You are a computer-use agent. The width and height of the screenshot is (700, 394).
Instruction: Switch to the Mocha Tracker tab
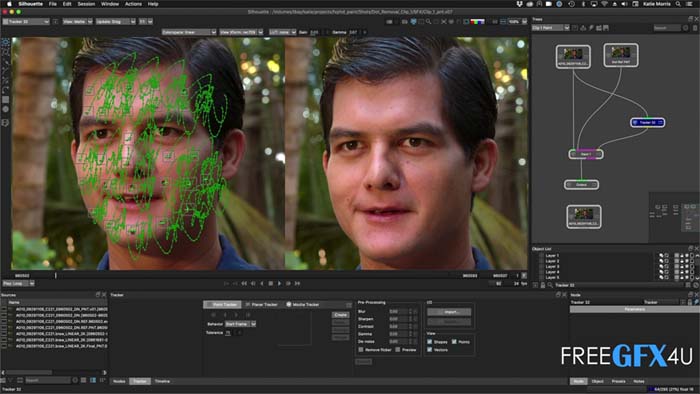(x=303, y=304)
